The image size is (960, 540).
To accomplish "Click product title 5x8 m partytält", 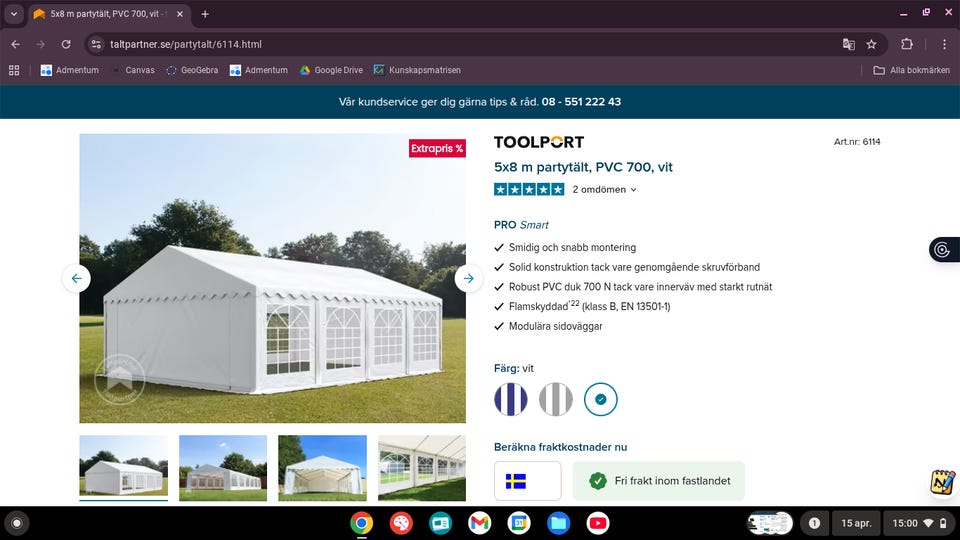I will point(583,167).
